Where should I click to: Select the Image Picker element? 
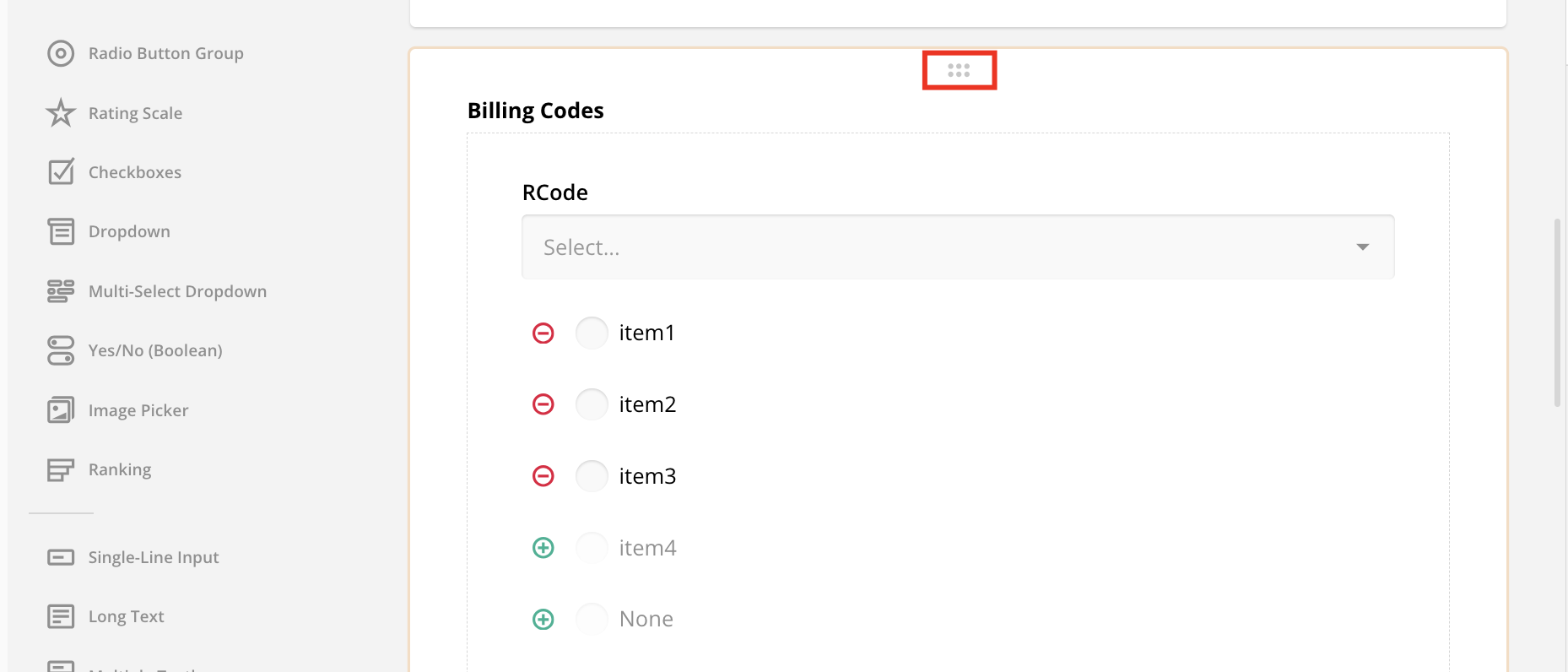[x=138, y=409]
